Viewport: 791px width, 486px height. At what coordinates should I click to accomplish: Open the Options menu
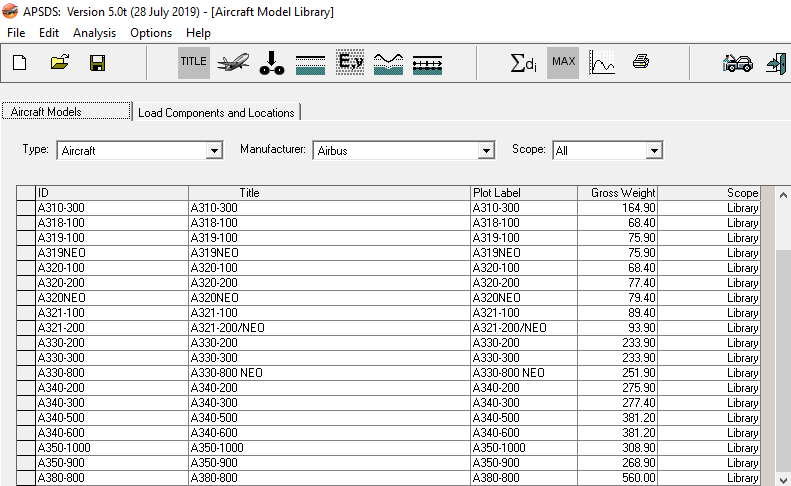(151, 33)
